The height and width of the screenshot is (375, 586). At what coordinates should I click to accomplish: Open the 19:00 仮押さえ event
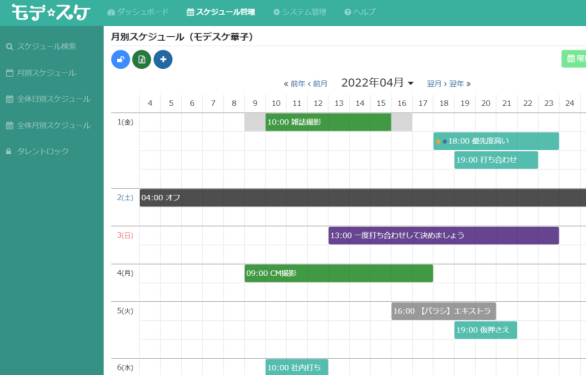[x=485, y=330]
